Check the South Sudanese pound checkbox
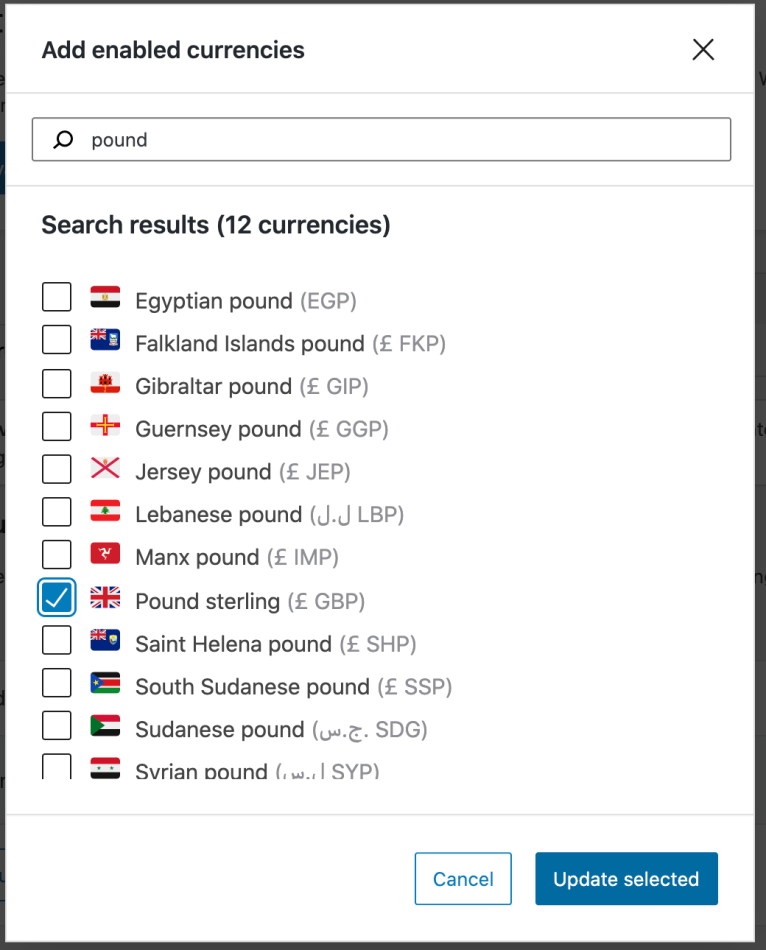This screenshot has width=766, height=950. point(57,683)
